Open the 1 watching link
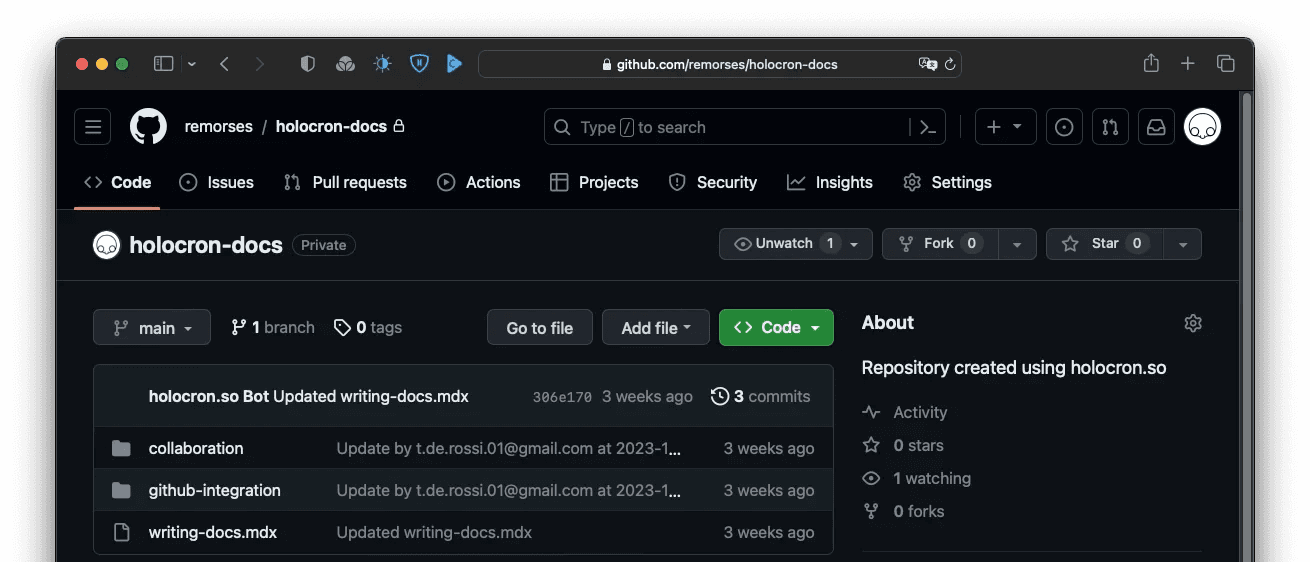 (x=917, y=478)
